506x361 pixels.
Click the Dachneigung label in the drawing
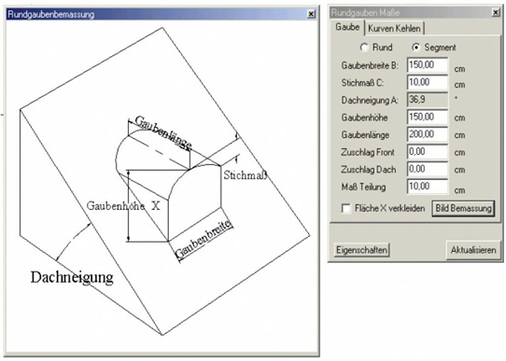pyautogui.click(x=72, y=278)
